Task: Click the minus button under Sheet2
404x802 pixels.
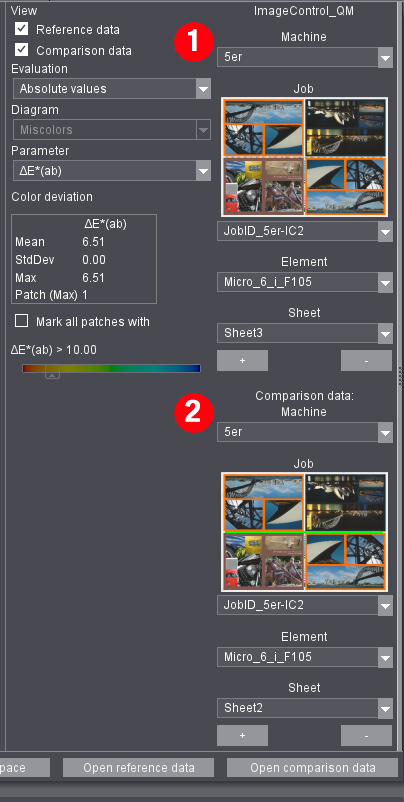Action: coord(367,736)
